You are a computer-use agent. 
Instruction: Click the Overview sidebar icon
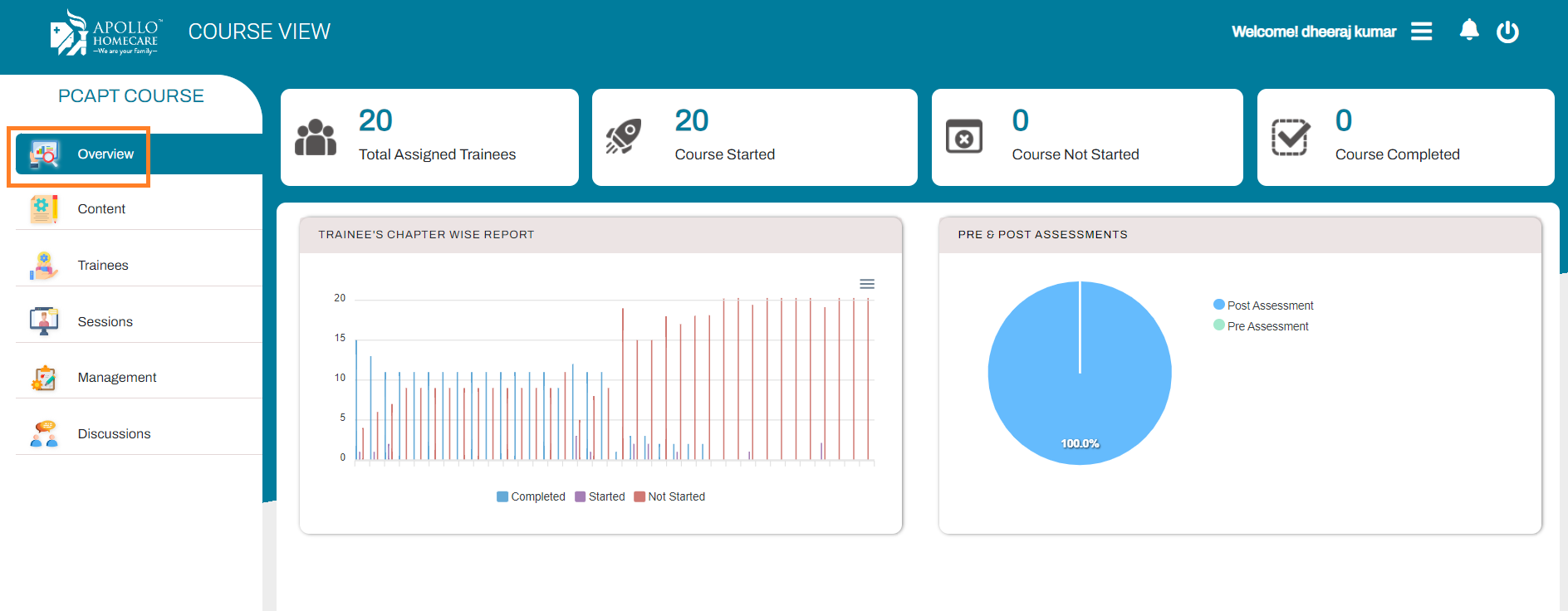coord(44,154)
